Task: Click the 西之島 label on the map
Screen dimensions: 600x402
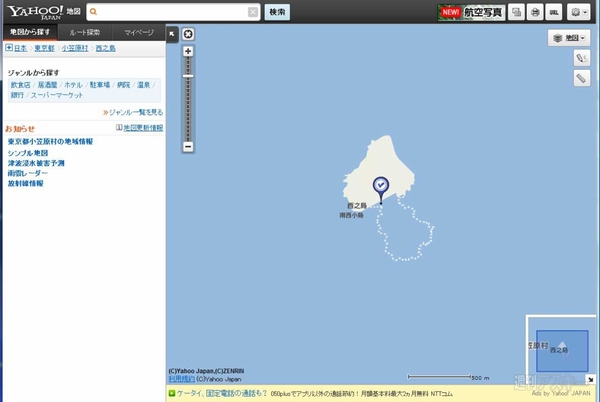Action: click(x=357, y=206)
